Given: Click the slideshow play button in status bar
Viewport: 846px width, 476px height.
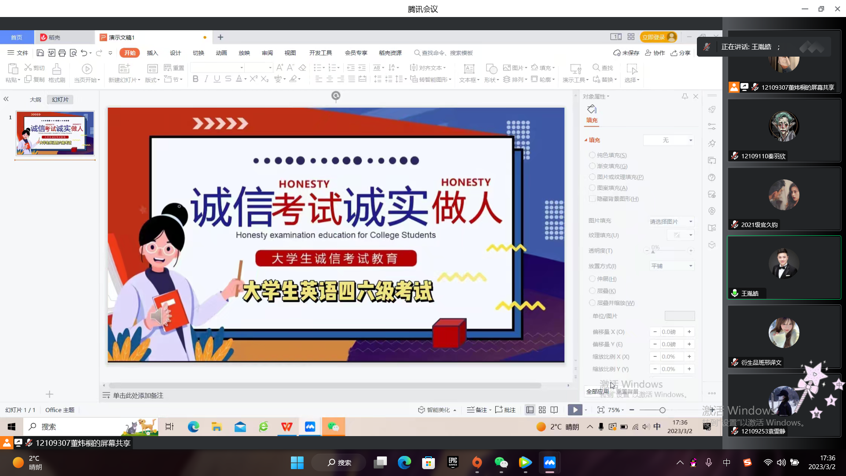Looking at the screenshot, I should (575, 410).
